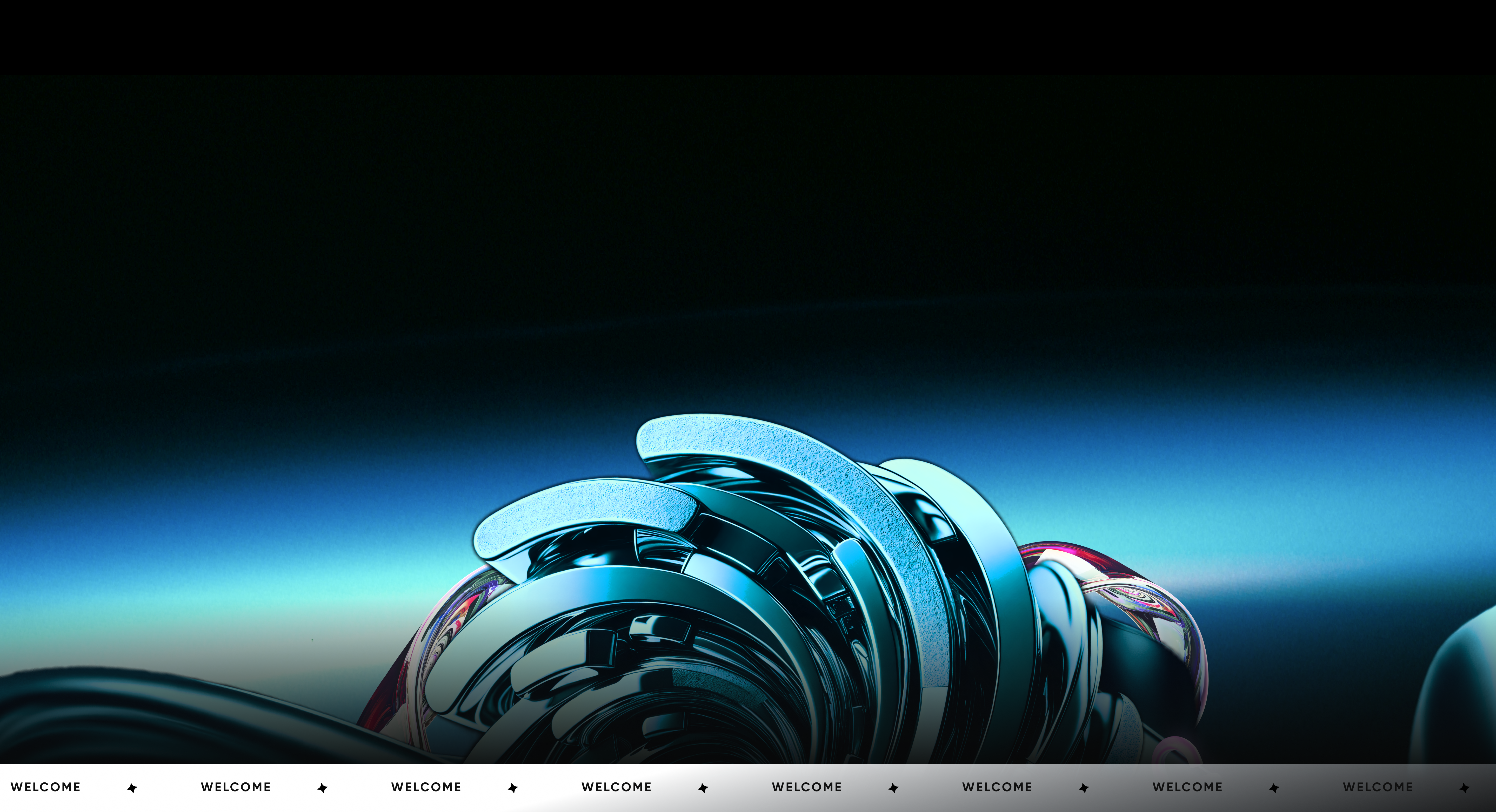Image resolution: width=1496 pixels, height=812 pixels.
Task: Click the star icon at the marquee's right end
Action: [x=1465, y=788]
